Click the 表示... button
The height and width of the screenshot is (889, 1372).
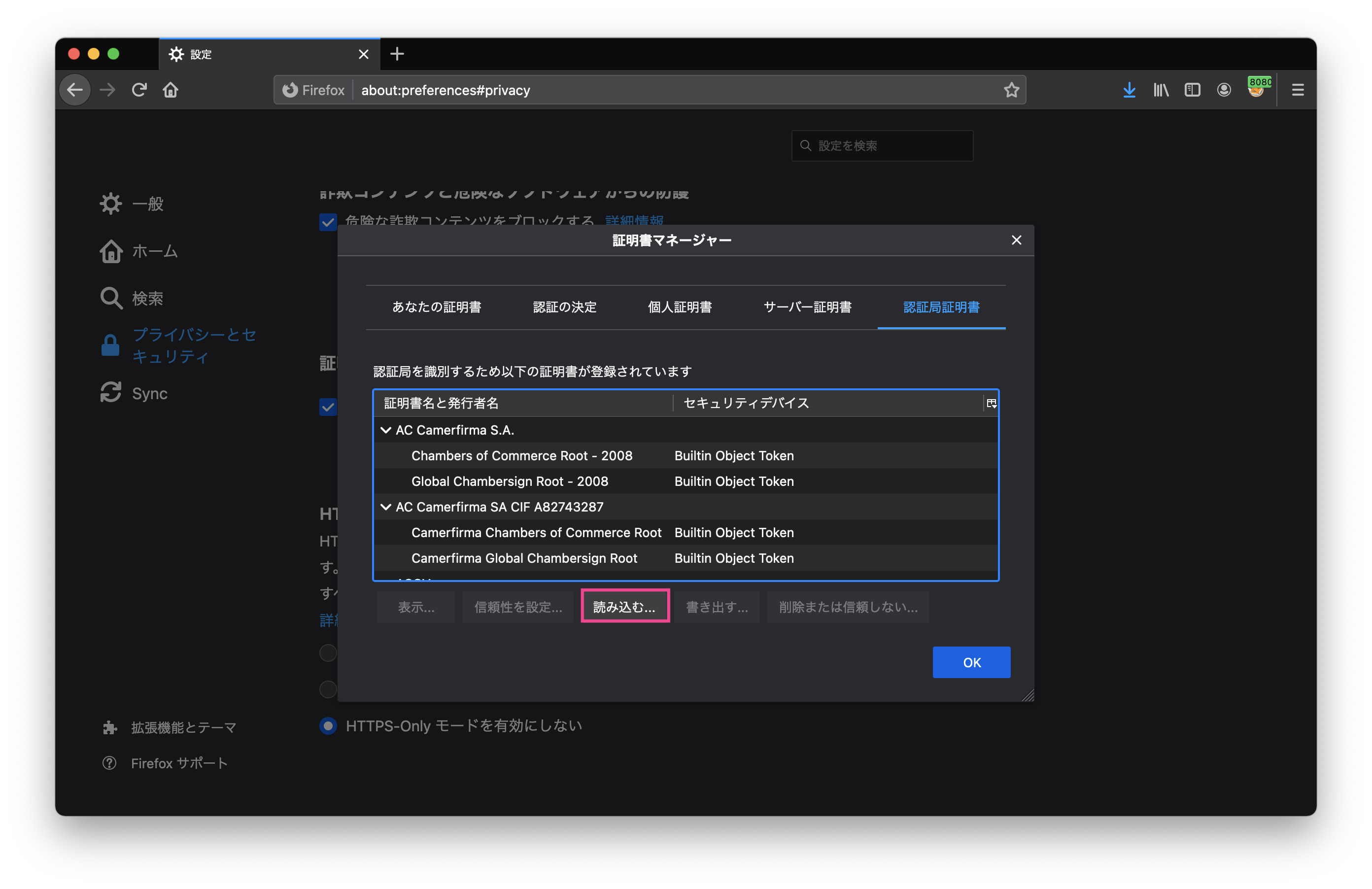pos(416,607)
